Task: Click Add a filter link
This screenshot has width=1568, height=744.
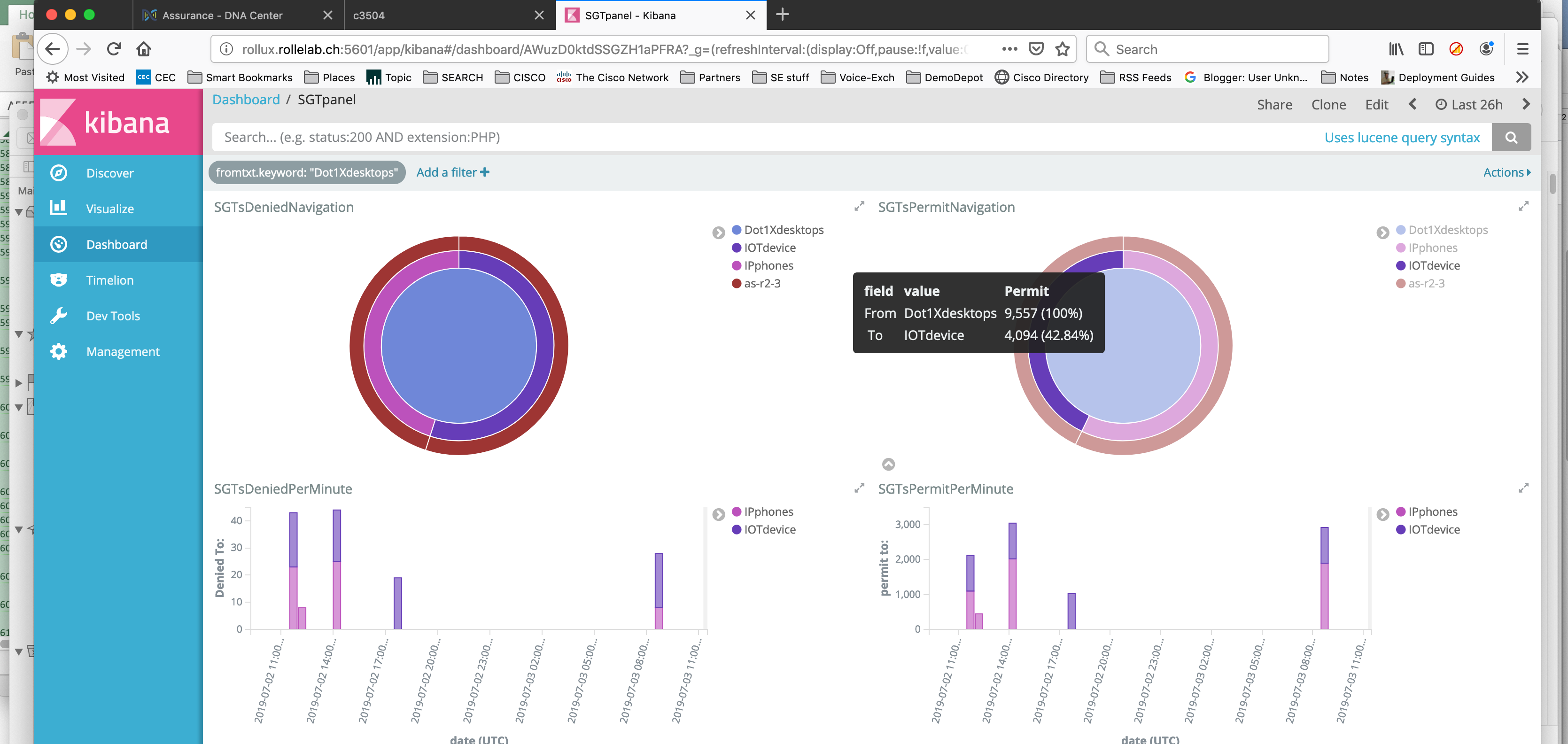Action: coord(452,172)
